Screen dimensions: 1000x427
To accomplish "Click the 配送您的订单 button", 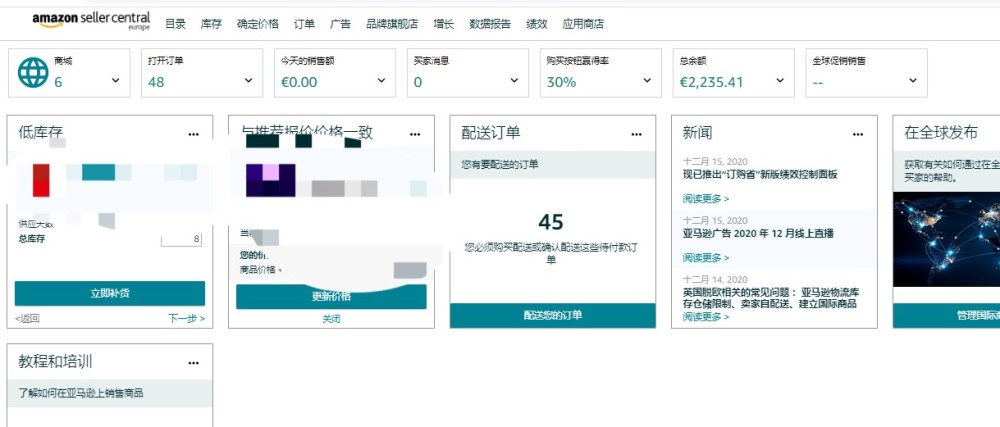I will (x=552, y=315).
